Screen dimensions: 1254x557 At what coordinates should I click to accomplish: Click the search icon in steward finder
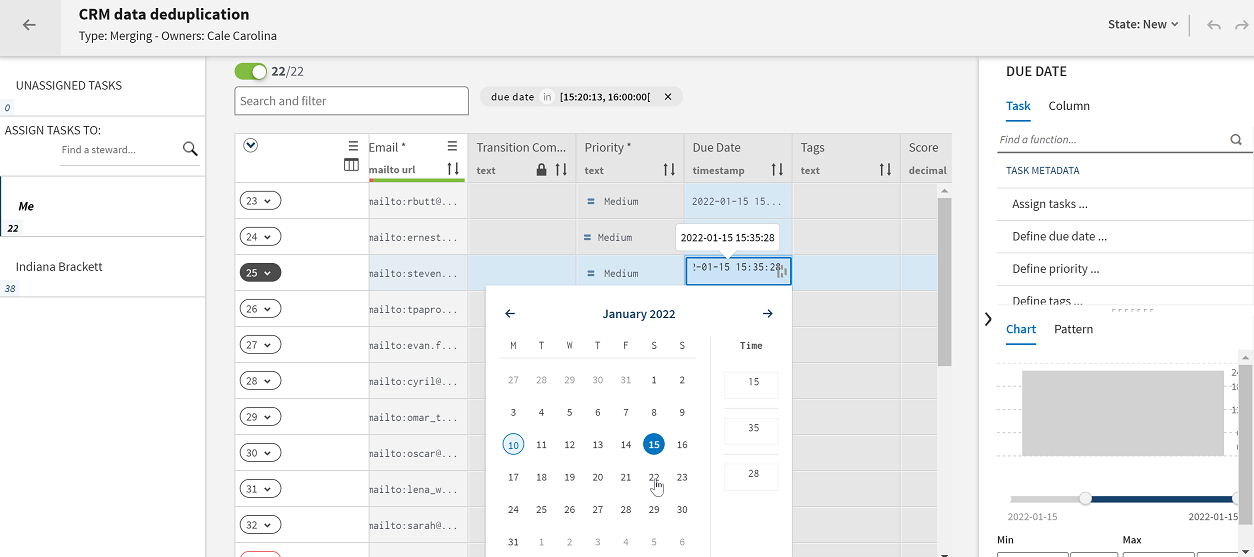[190, 149]
